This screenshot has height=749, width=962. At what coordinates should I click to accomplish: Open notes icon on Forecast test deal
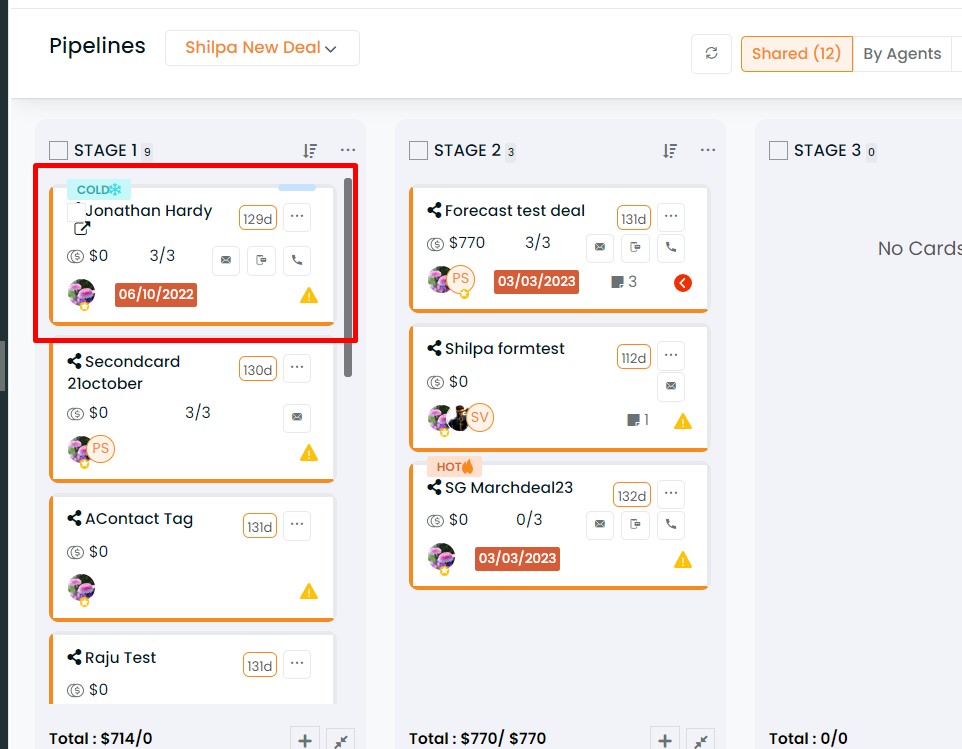[618, 282]
